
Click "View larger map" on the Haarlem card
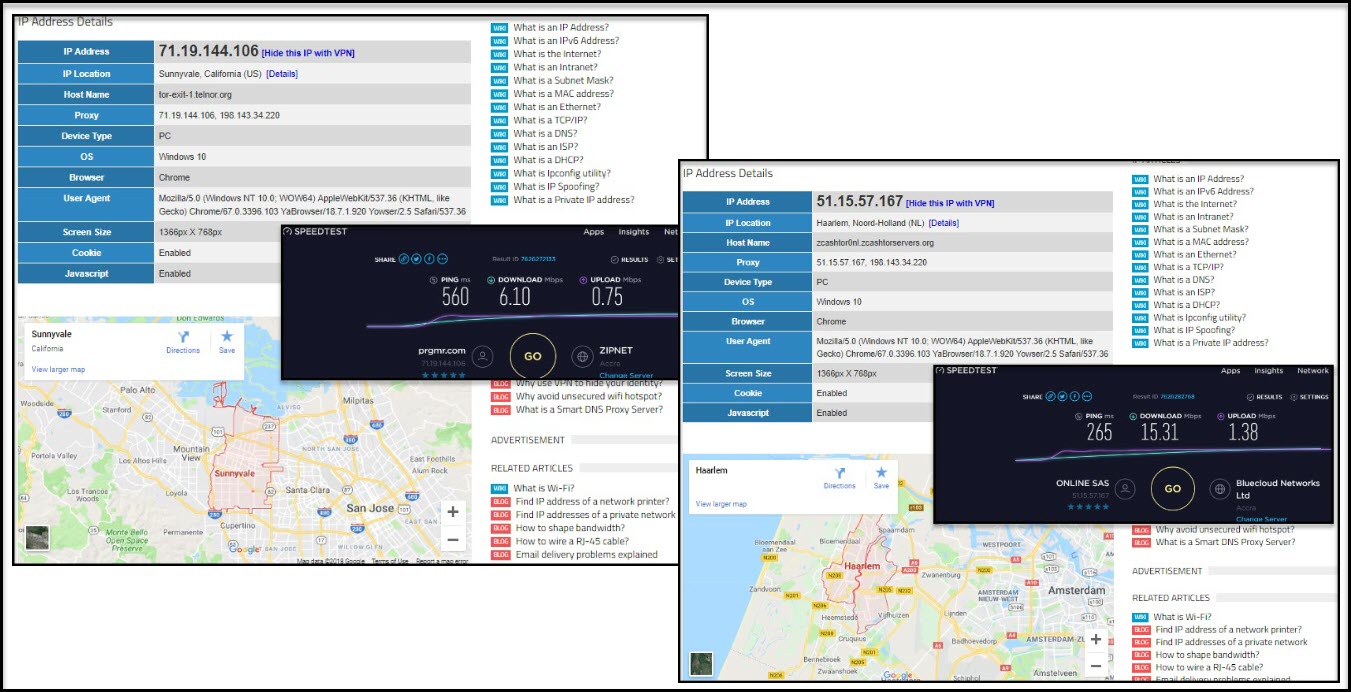pos(721,504)
